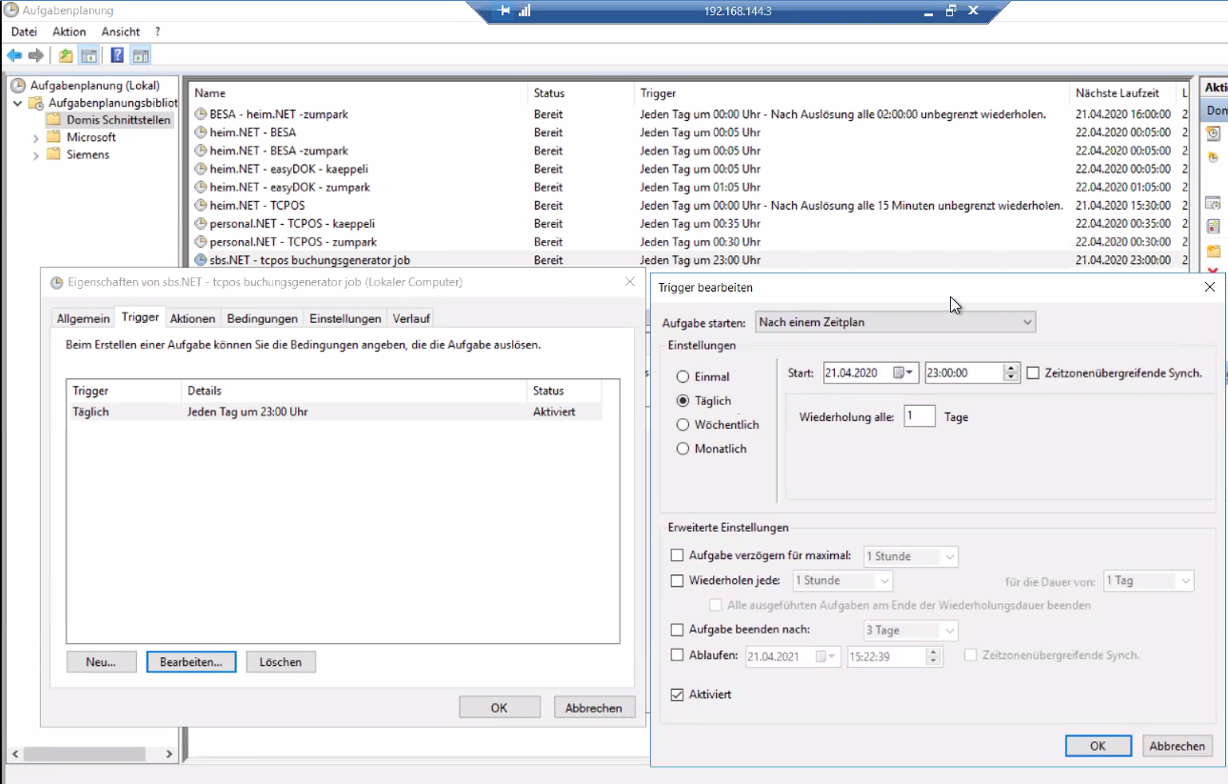Screen dimensions: 1228x784
Task: Open the Wiederholen jede interval dropdown
Action: 842,581
